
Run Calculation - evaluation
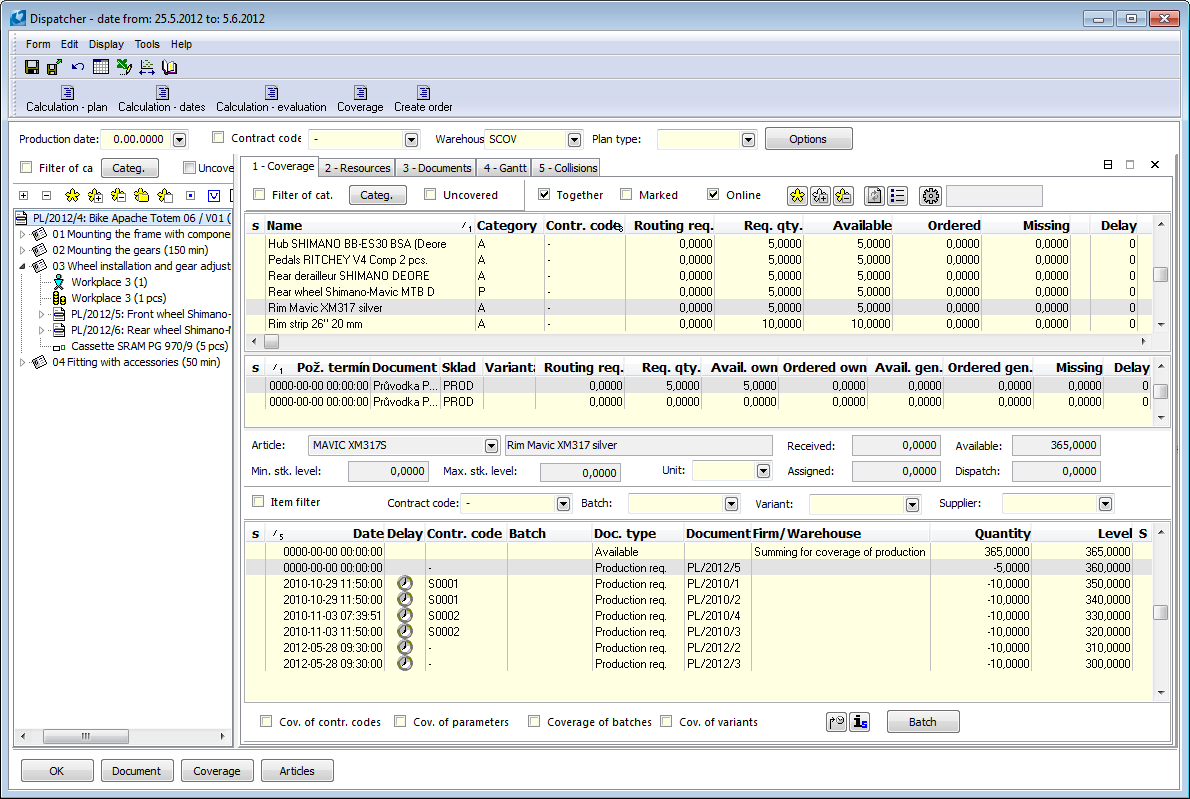tap(271, 99)
